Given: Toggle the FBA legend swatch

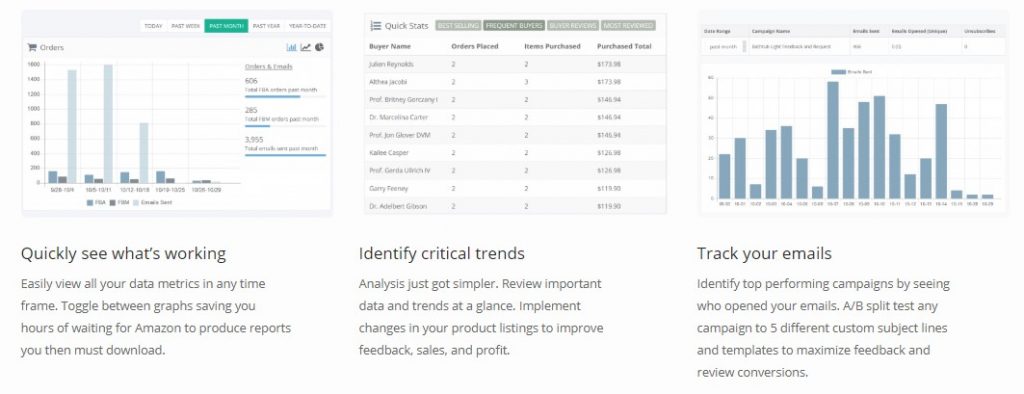Looking at the screenshot, I should (x=89, y=203).
